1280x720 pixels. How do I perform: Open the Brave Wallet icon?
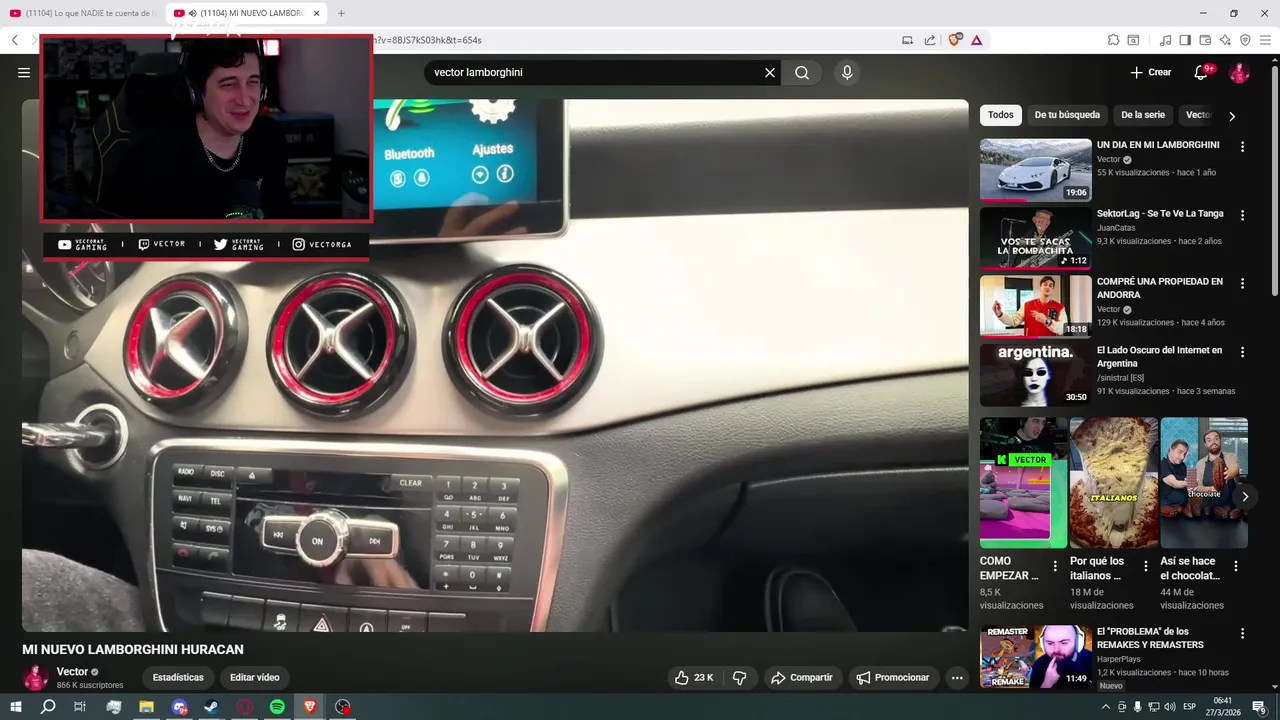[1205, 40]
